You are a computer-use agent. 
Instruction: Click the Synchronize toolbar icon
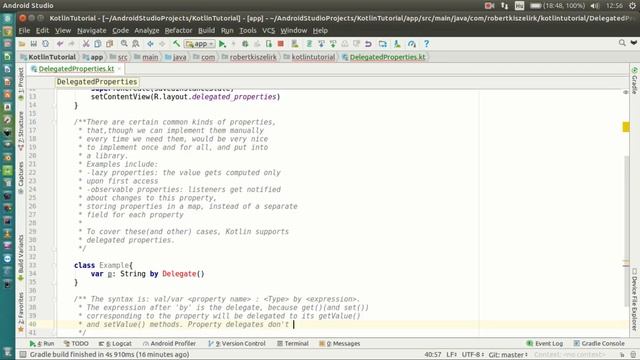(x=45, y=44)
